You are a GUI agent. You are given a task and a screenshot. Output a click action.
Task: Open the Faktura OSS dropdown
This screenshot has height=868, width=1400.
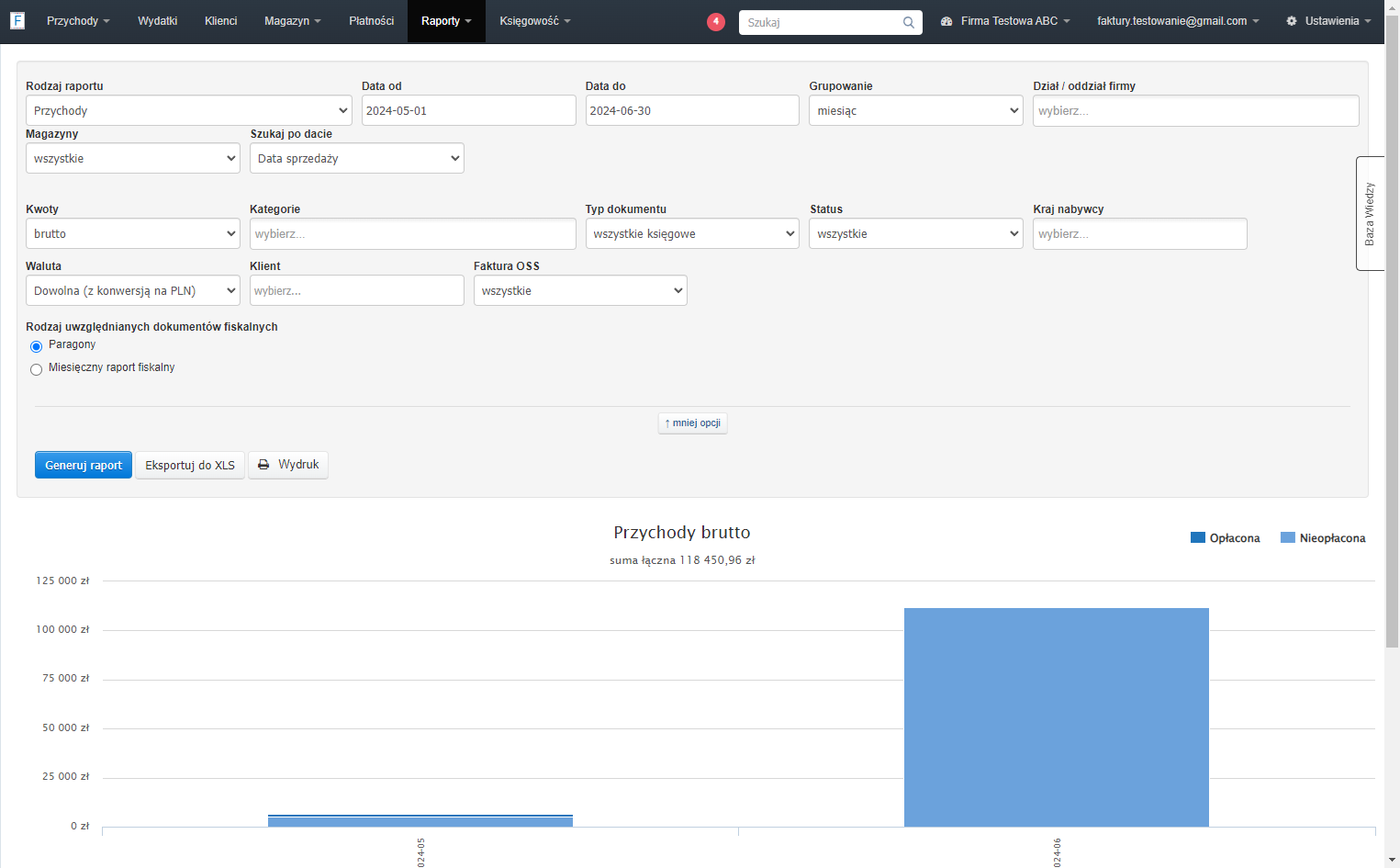pyautogui.click(x=580, y=290)
